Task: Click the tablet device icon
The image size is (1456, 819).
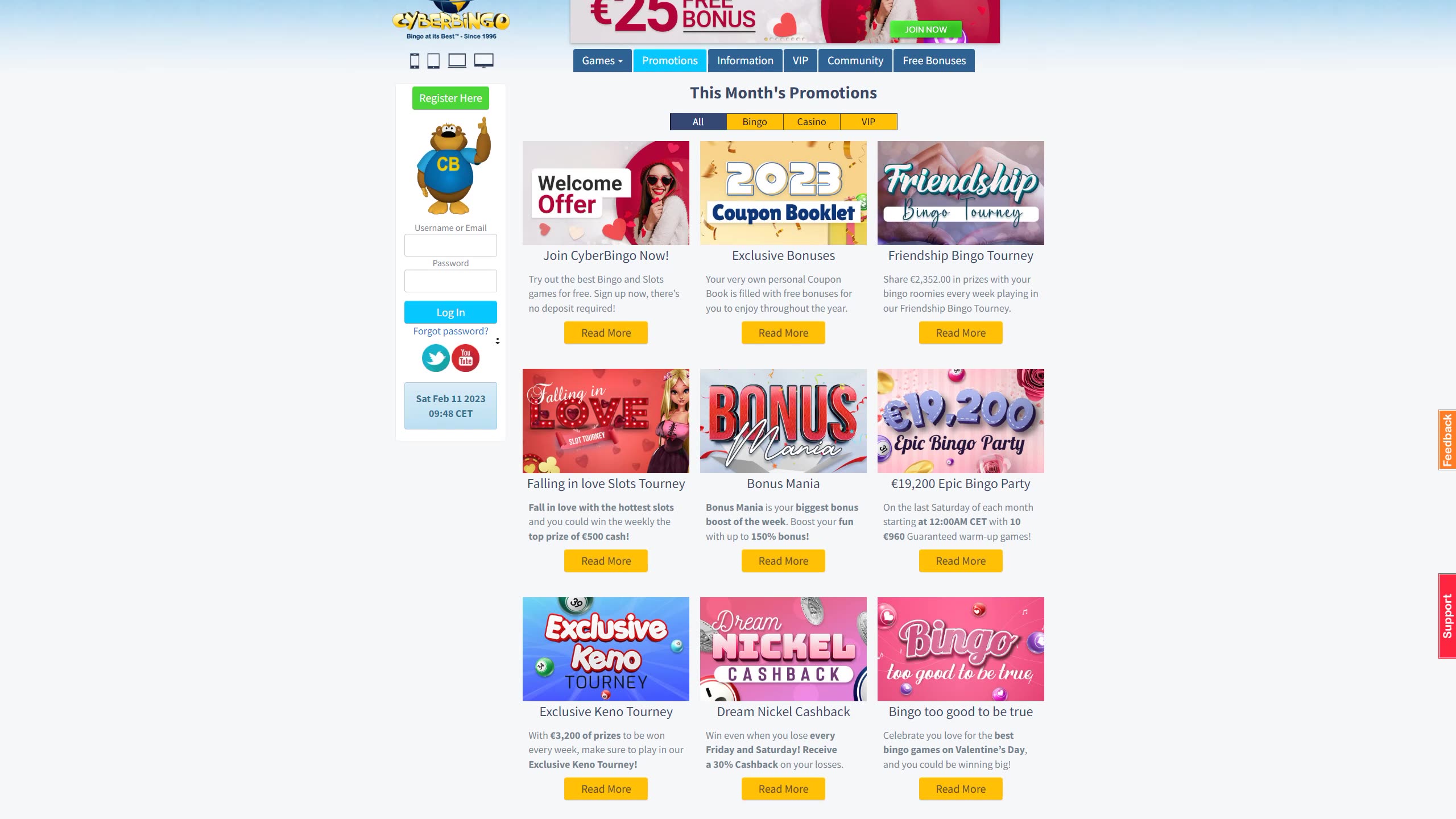Action: (x=433, y=61)
